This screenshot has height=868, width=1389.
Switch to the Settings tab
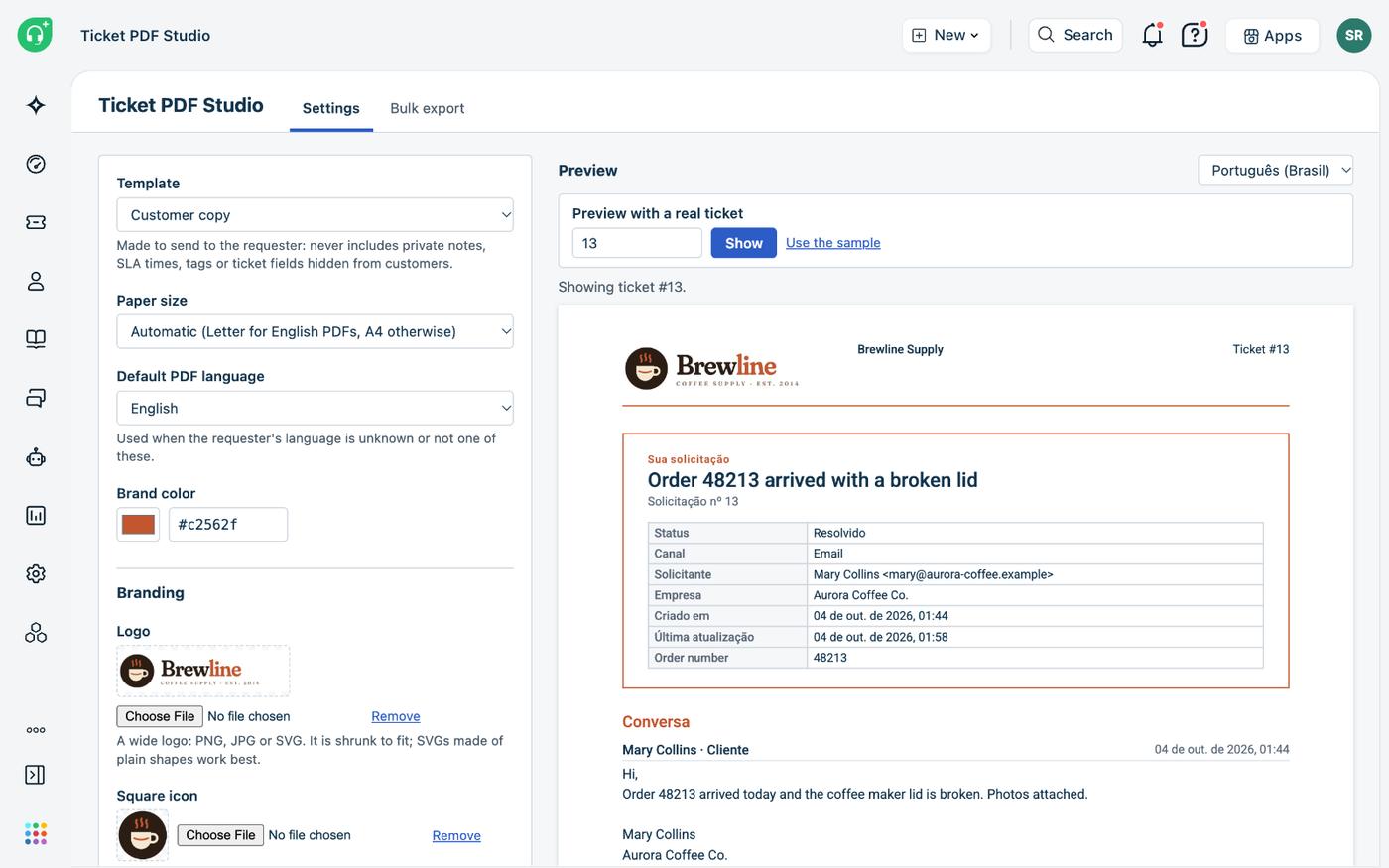pos(331,108)
